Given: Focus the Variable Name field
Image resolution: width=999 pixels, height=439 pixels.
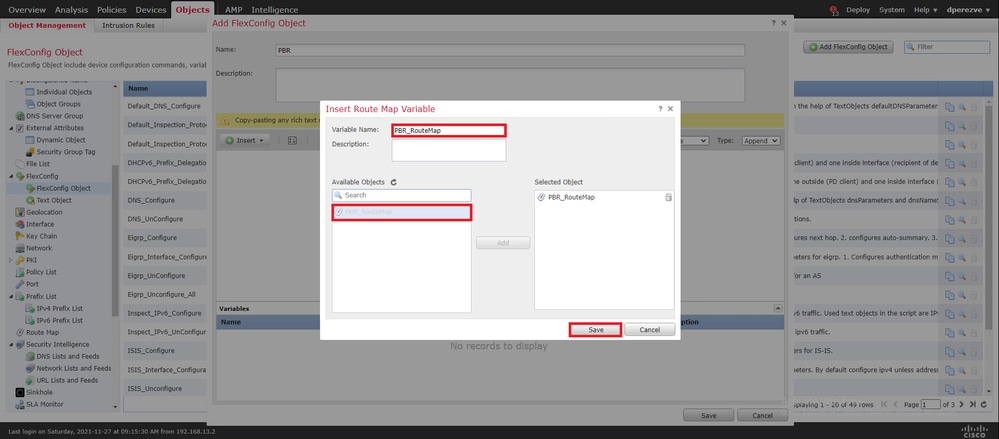Looking at the screenshot, I should pyautogui.click(x=449, y=131).
